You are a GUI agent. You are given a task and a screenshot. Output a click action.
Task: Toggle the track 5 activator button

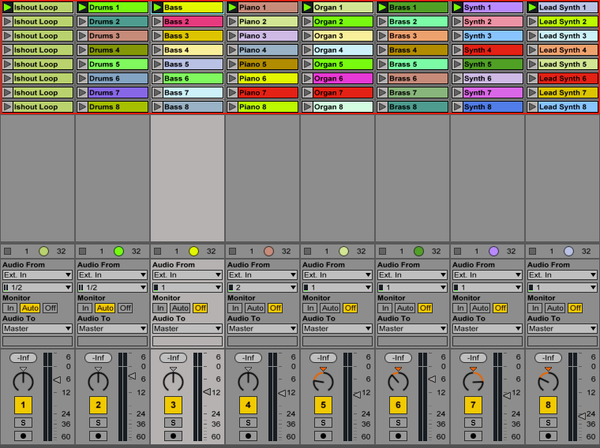(x=323, y=405)
